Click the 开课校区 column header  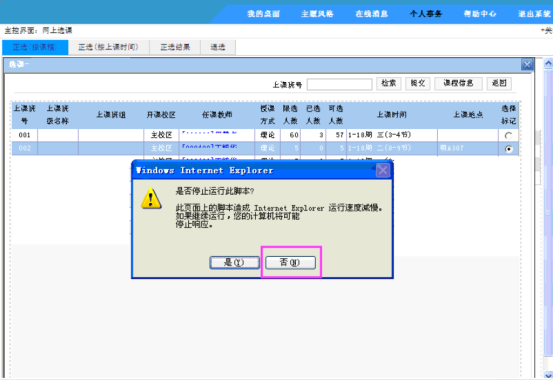[161, 115]
